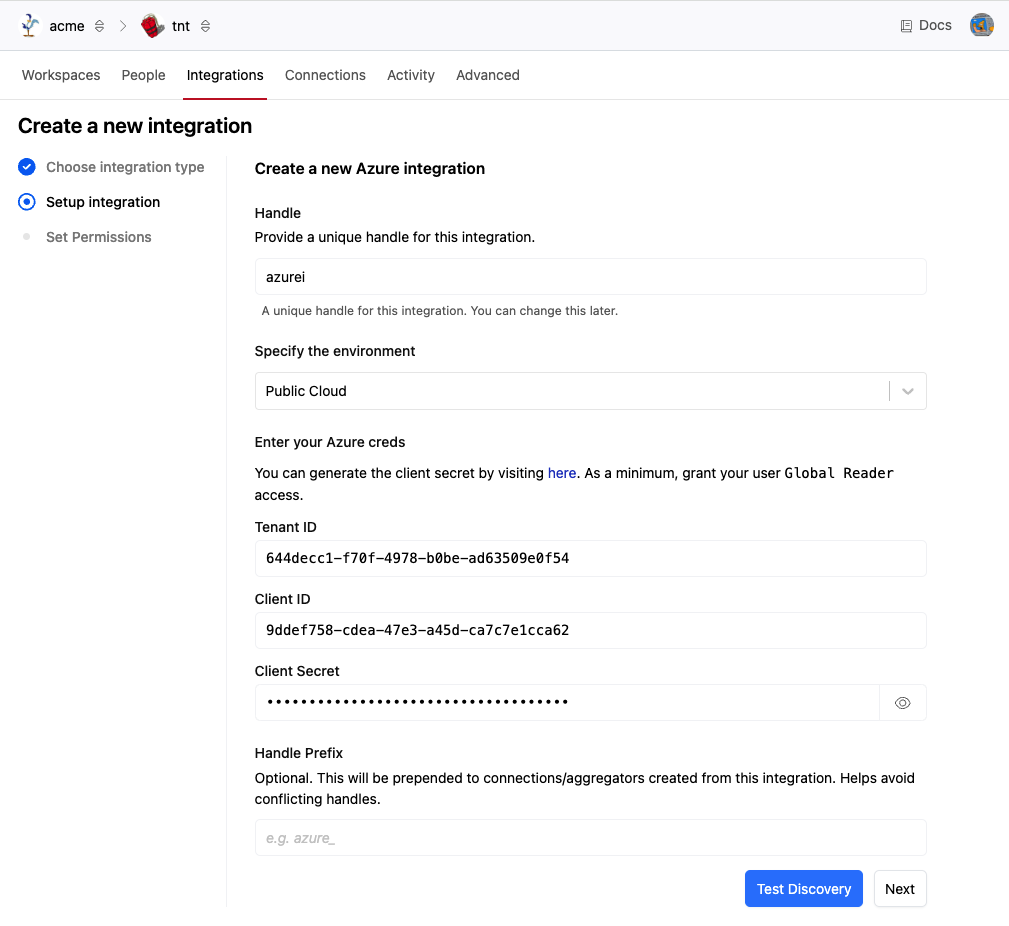Click the tnt dynamite tenant icon
Viewport: 1009px width, 926px height.
pyautogui.click(x=152, y=26)
